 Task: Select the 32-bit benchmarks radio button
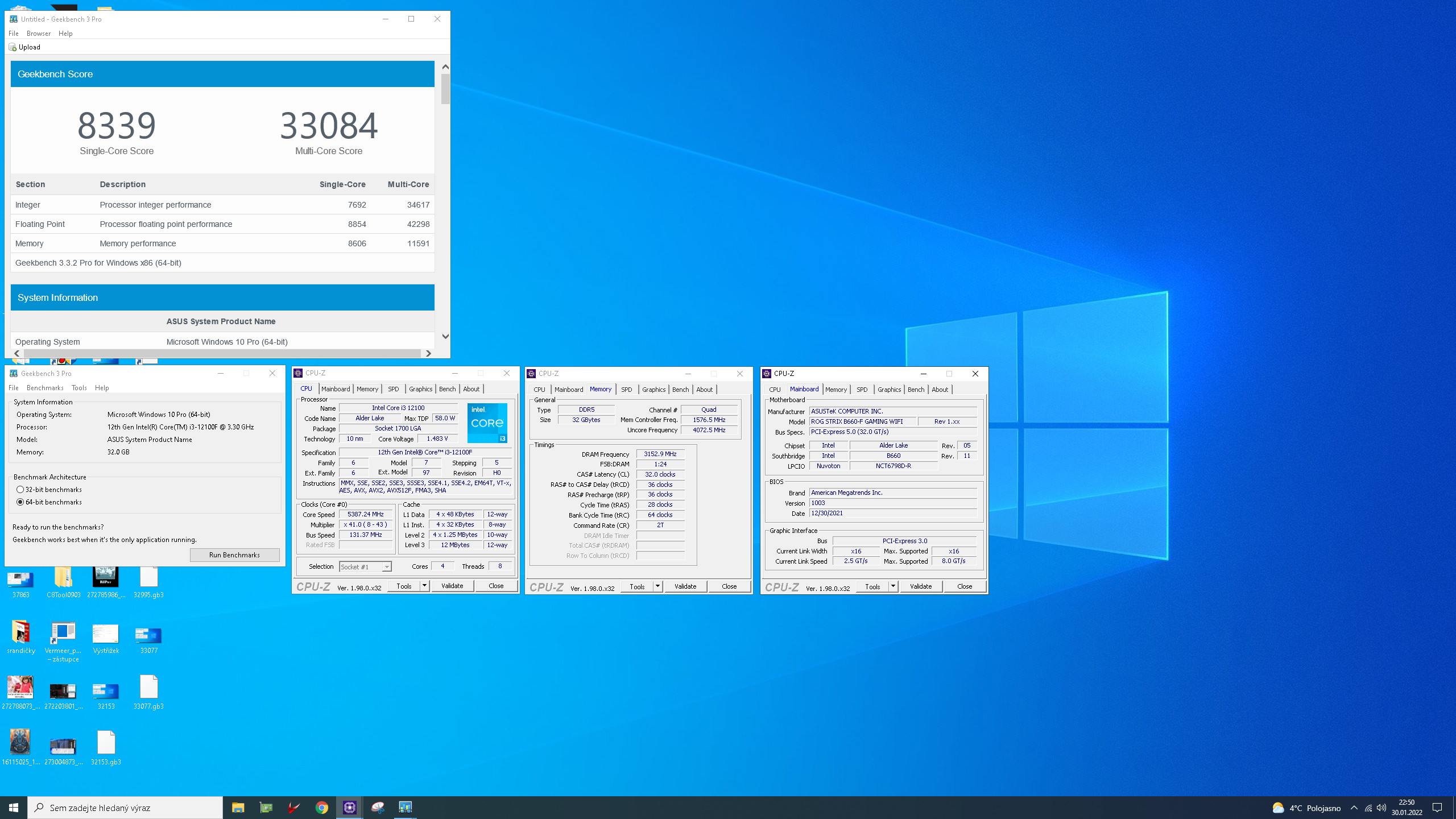pyautogui.click(x=20, y=490)
